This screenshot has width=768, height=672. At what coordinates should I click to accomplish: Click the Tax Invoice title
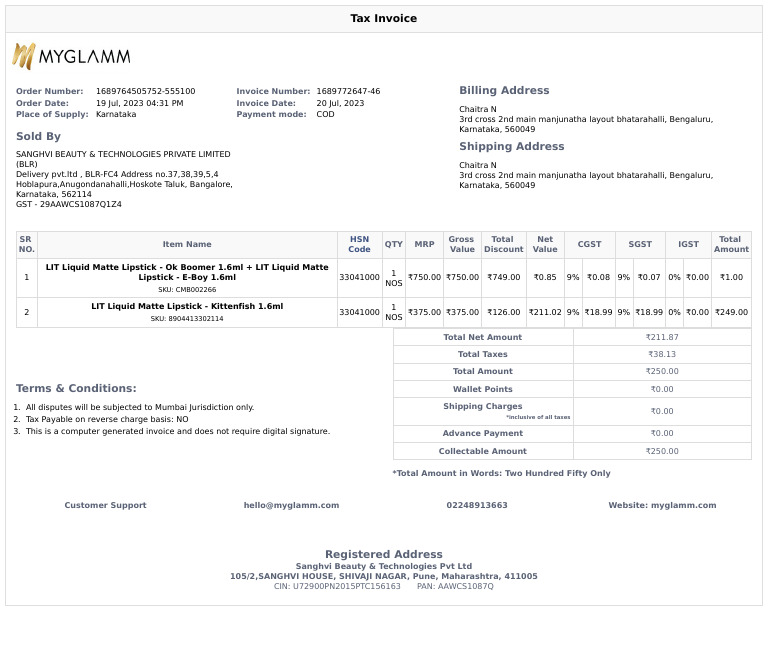pyautogui.click(x=384, y=19)
